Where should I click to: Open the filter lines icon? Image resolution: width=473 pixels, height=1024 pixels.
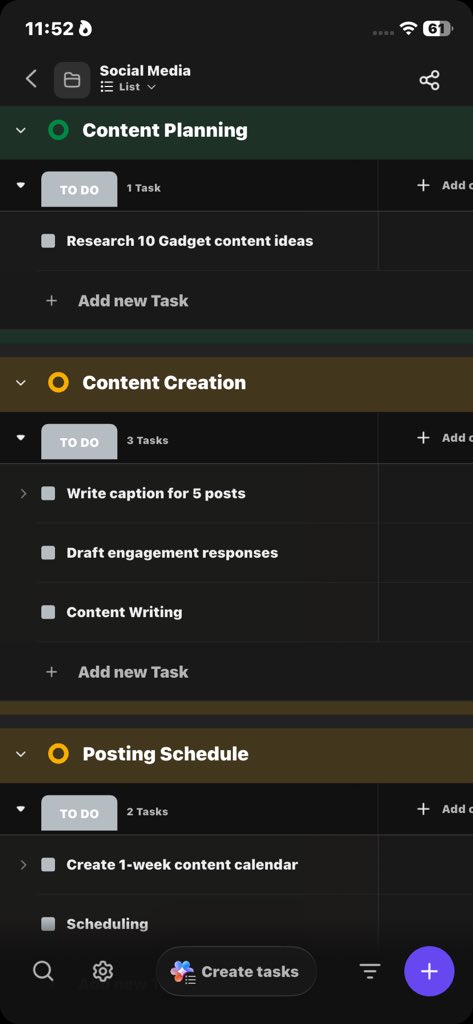pos(370,971)
